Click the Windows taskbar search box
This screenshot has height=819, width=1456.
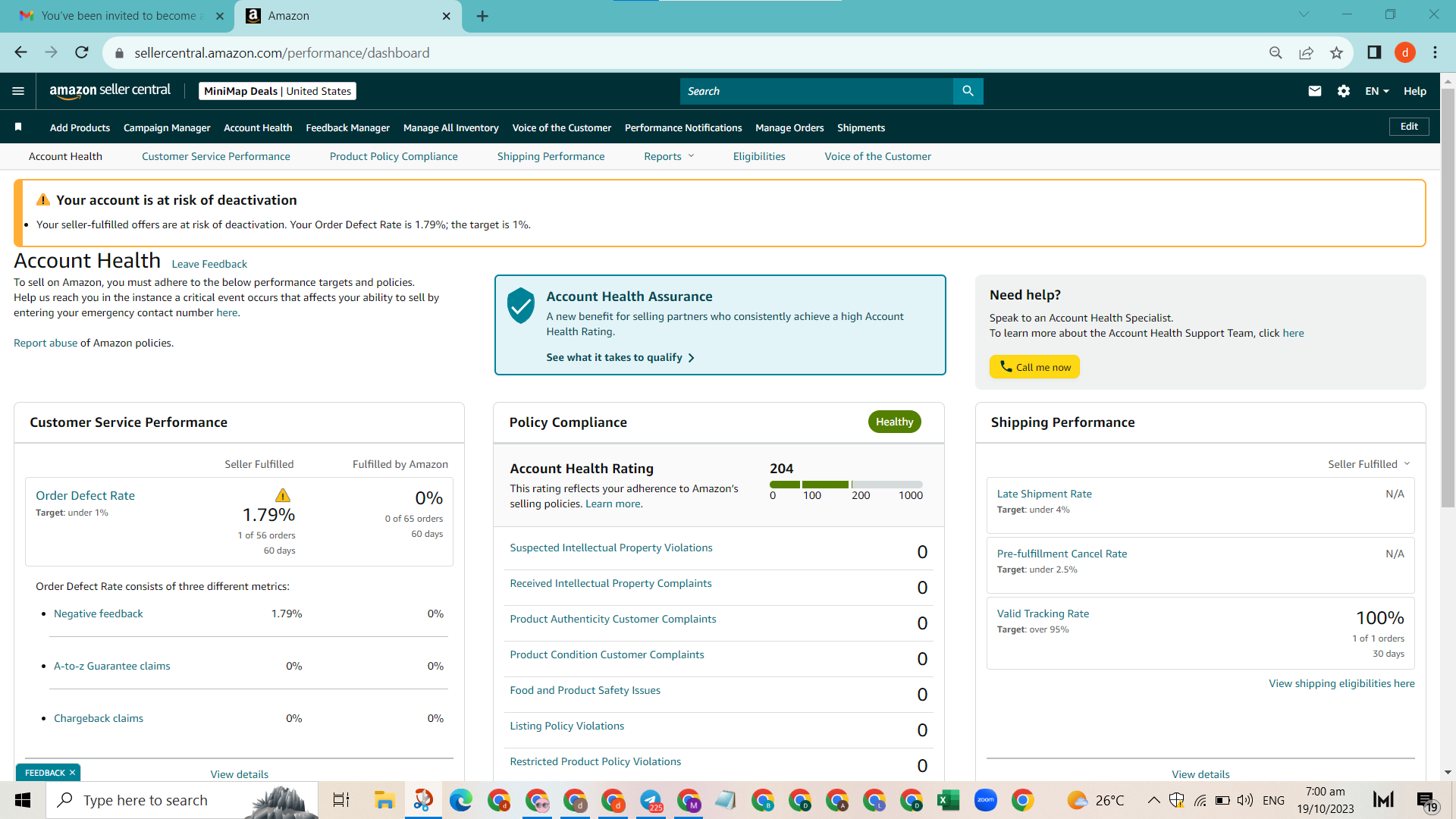[x=182, y=800]
